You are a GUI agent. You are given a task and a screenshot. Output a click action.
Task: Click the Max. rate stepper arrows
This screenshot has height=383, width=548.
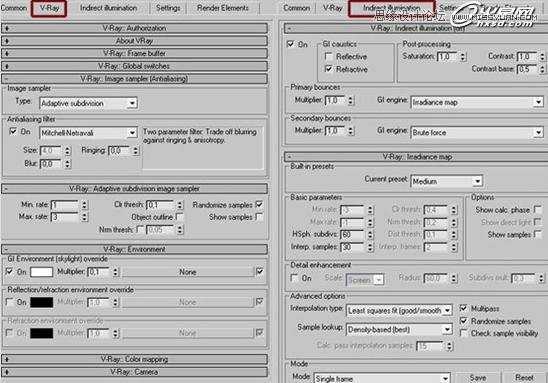tap(84, 217)
